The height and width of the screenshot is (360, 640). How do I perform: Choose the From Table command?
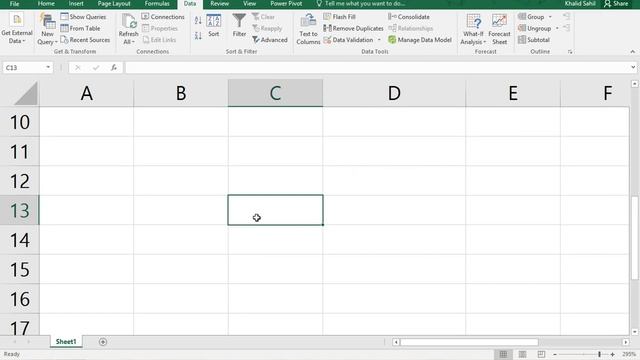(x=80, y=28)
